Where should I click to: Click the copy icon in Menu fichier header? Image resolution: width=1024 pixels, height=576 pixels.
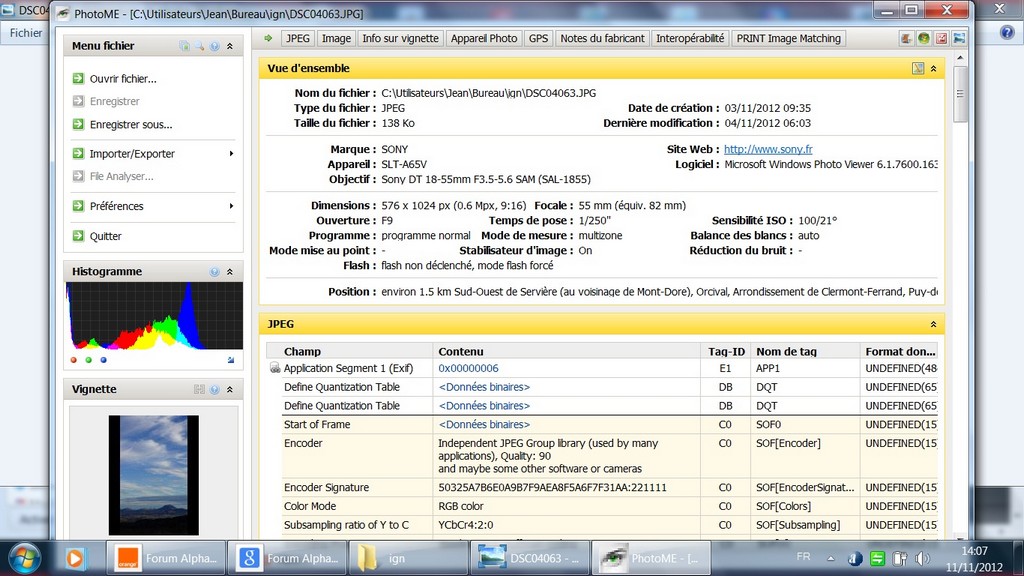[185, 46]
